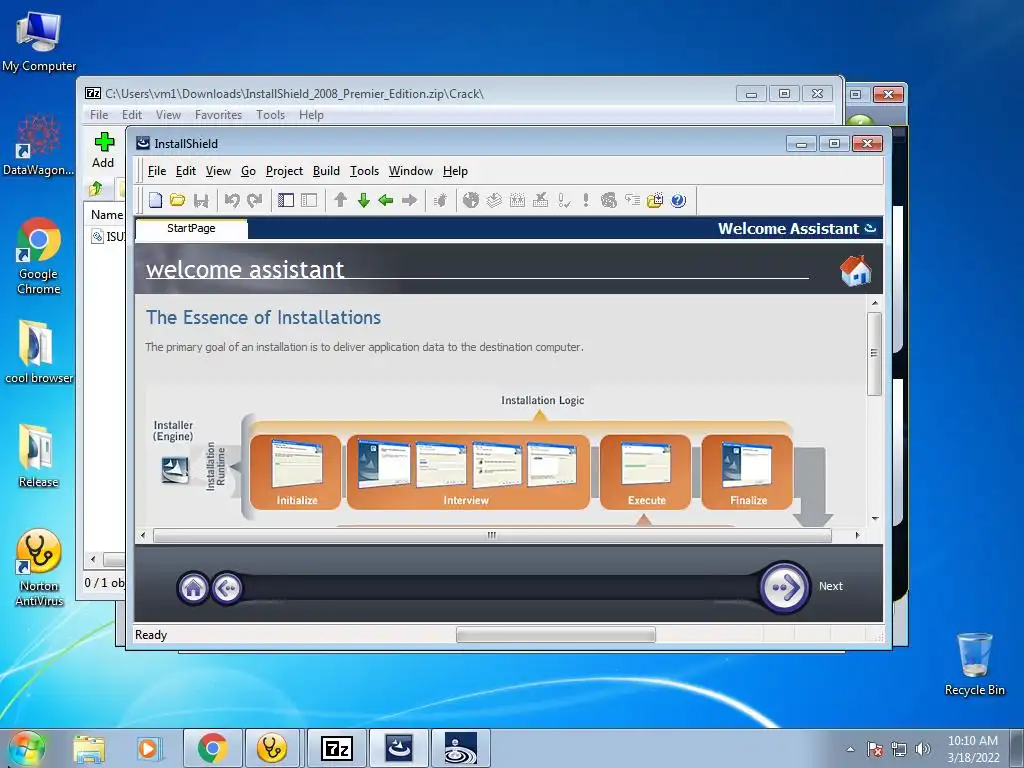Viewport: 1024px width, 768px height.
Task: Open the Window menu
Action: [411, 171]
